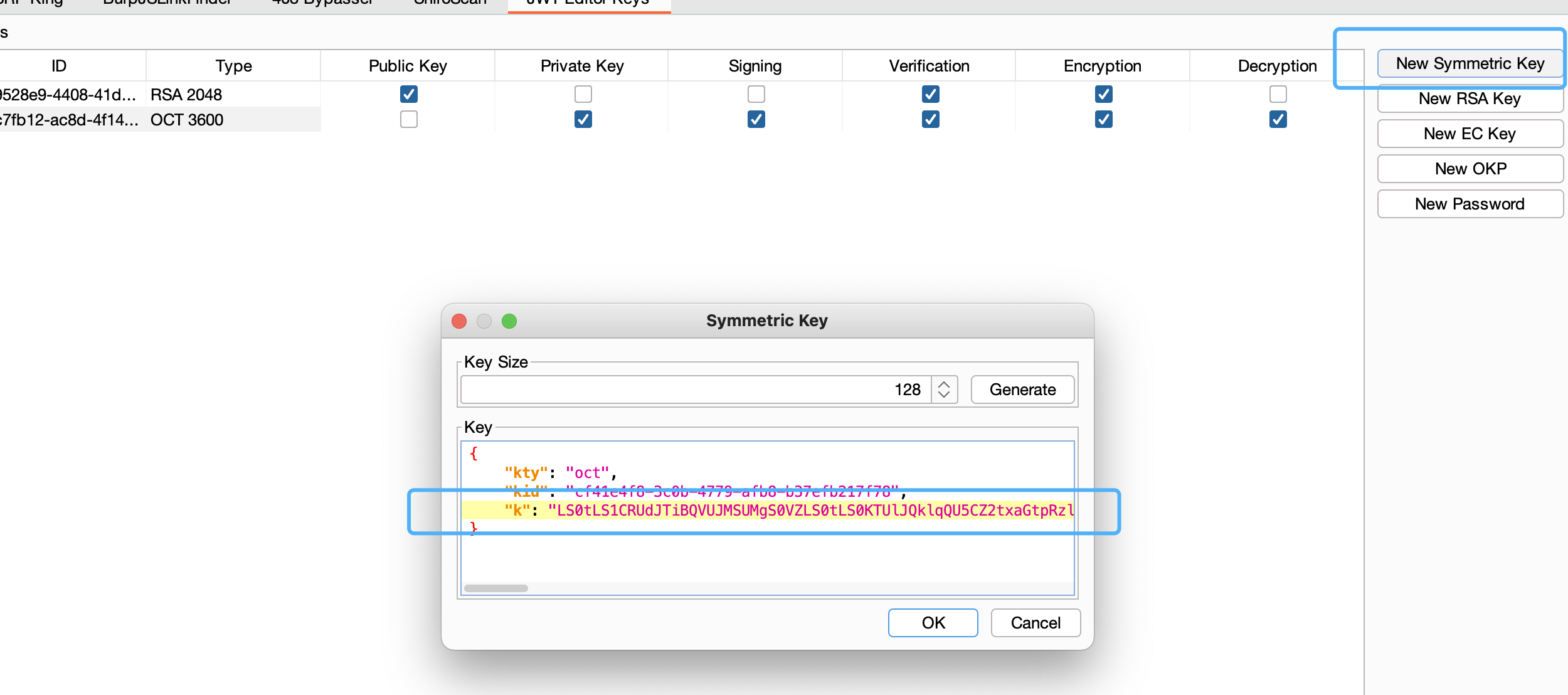Select the OCT 3600 key row

click(x=186, y=119)
